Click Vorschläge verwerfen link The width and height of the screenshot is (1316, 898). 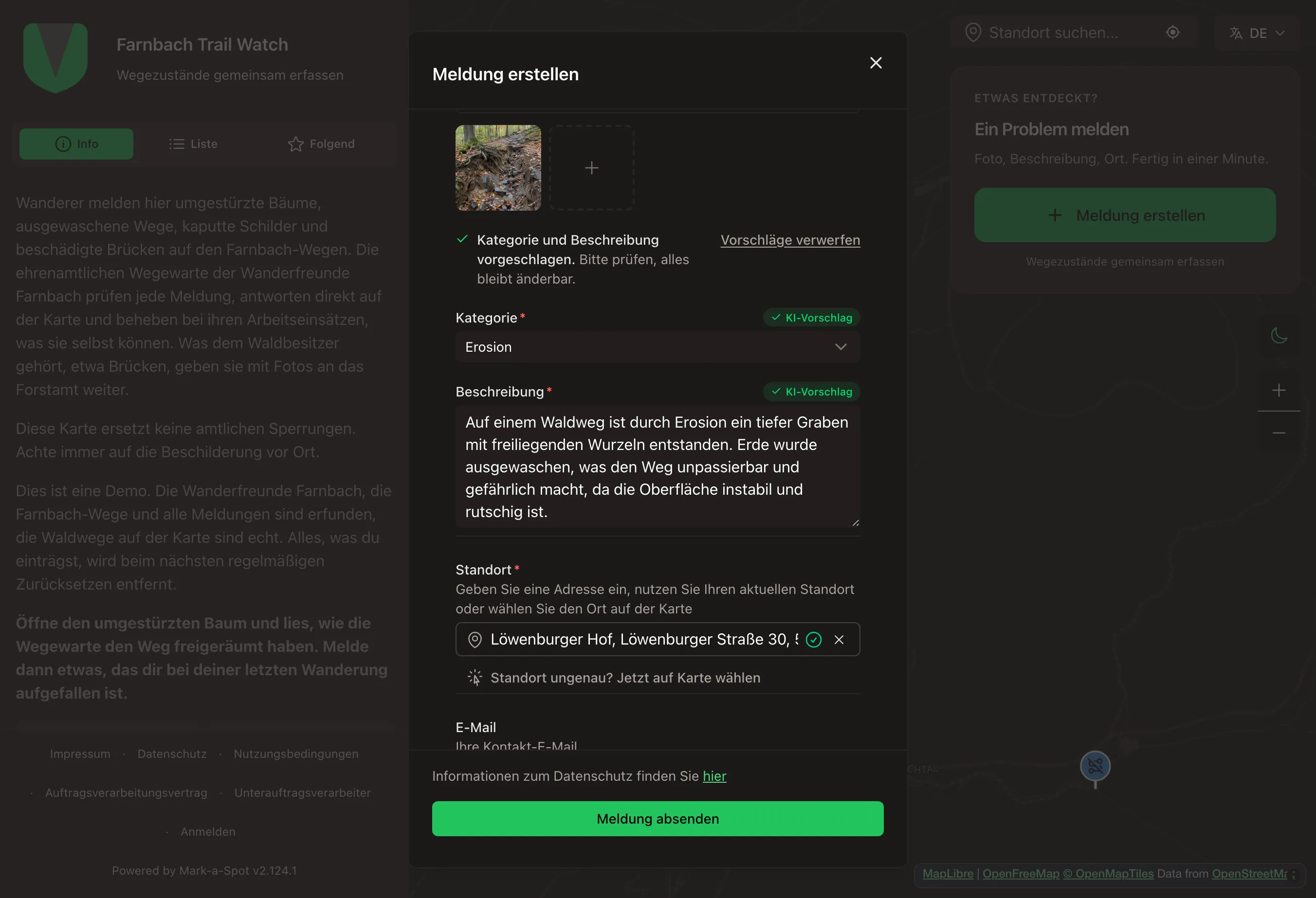coord(790,240)
